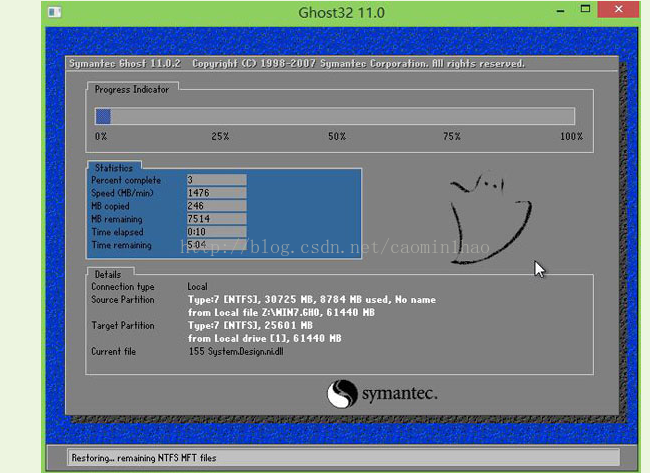The image size is (650, 473).
Task: Click the Target Partition label
Action: click(x=123, y=325)
